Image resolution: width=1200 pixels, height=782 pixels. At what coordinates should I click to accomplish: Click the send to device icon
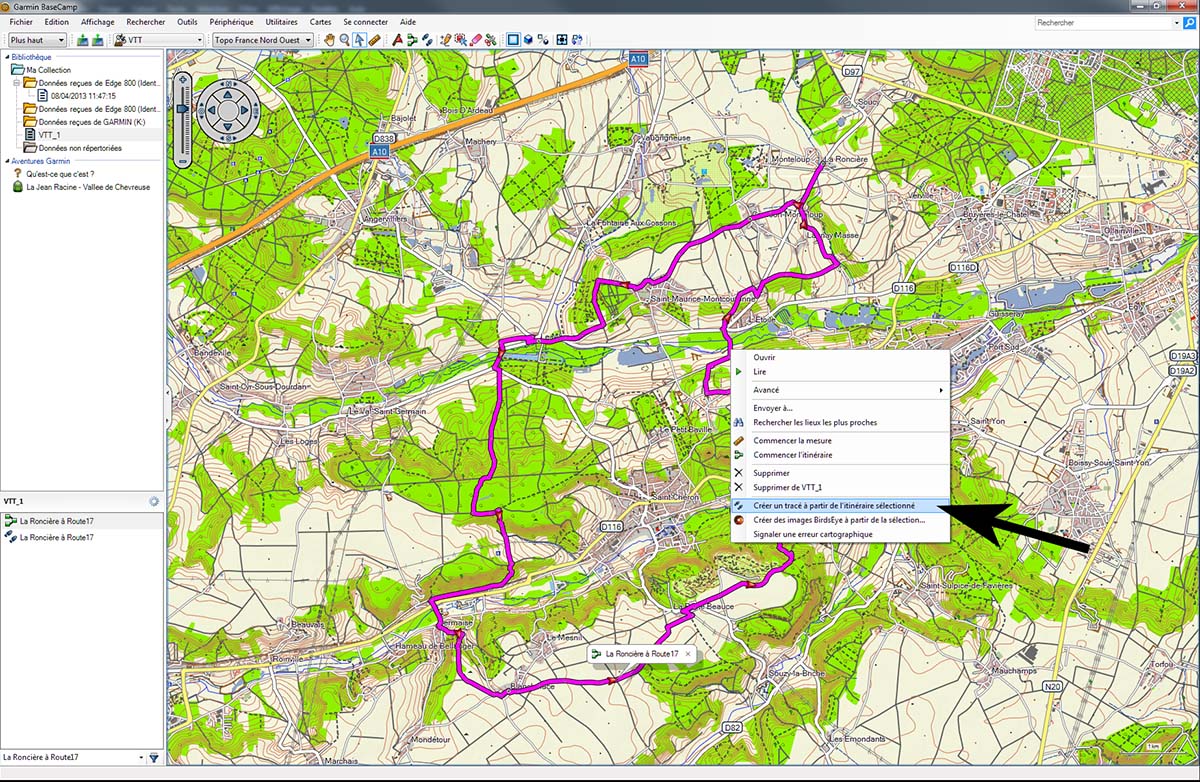click(83, 40)
